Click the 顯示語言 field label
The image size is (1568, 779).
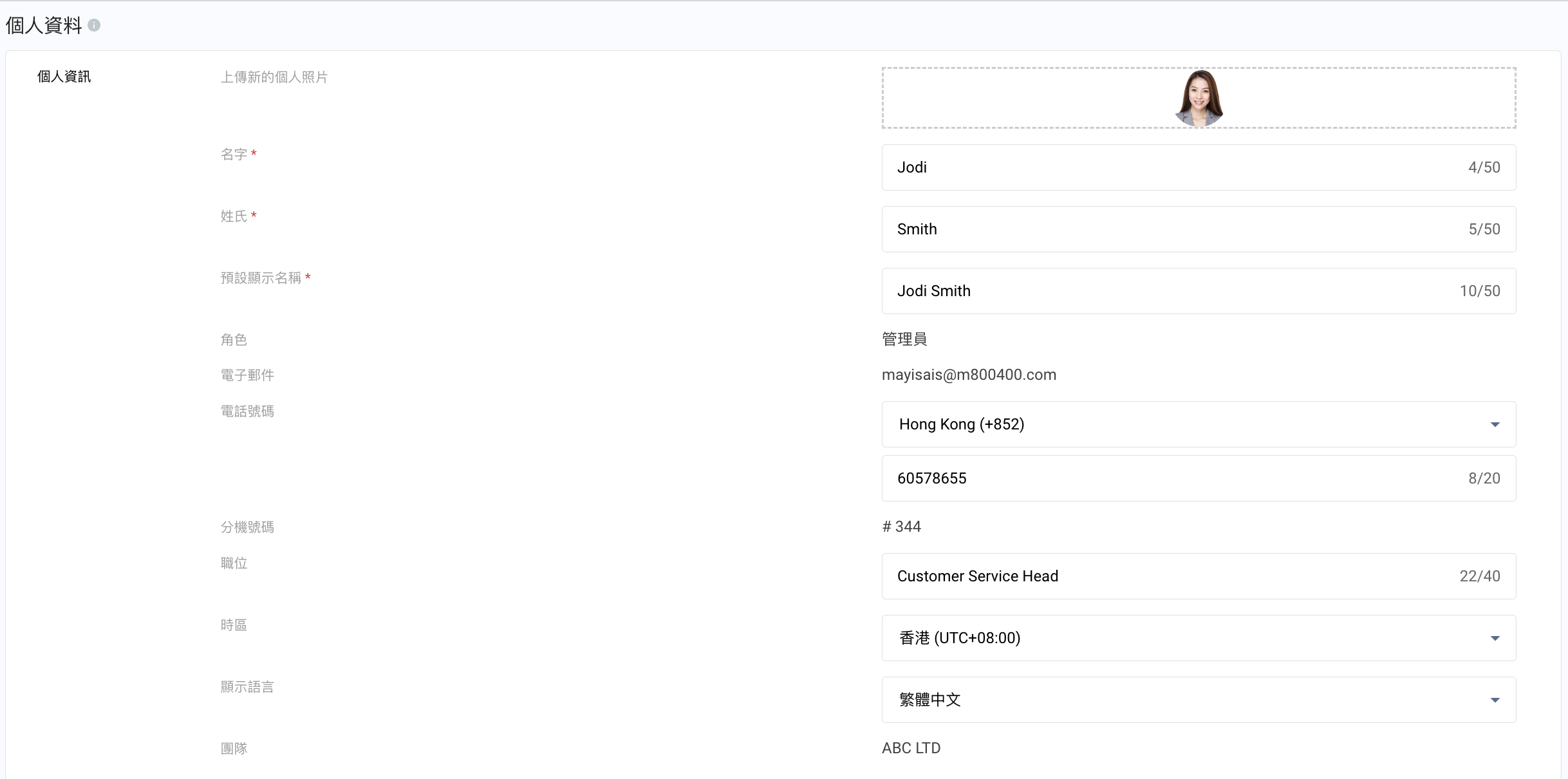tap(247, 687)
